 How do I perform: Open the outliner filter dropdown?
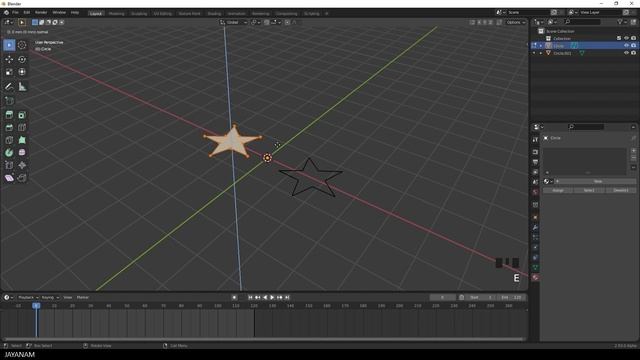point(622,22)
